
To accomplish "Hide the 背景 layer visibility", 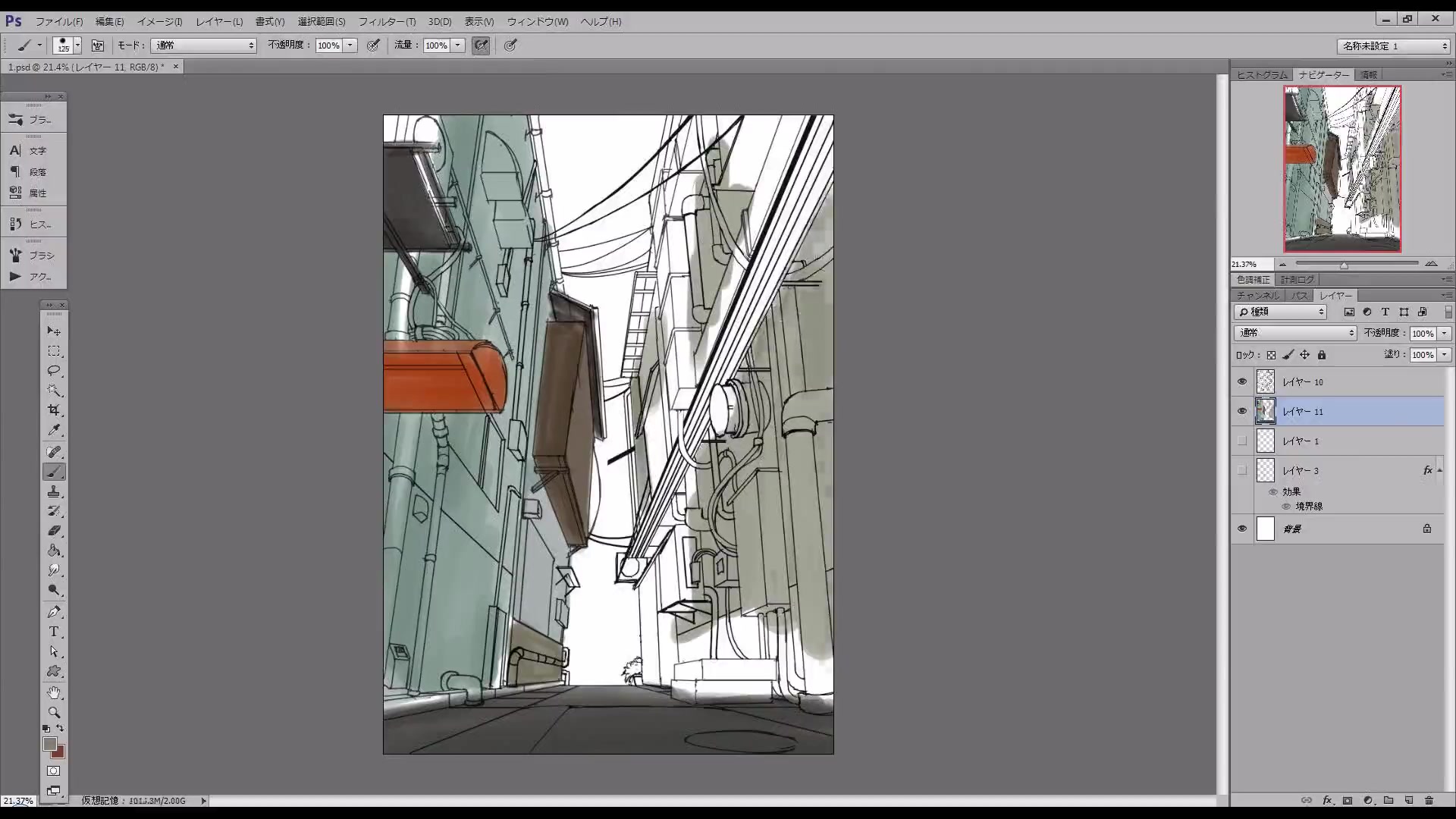I will point(1241,529).
